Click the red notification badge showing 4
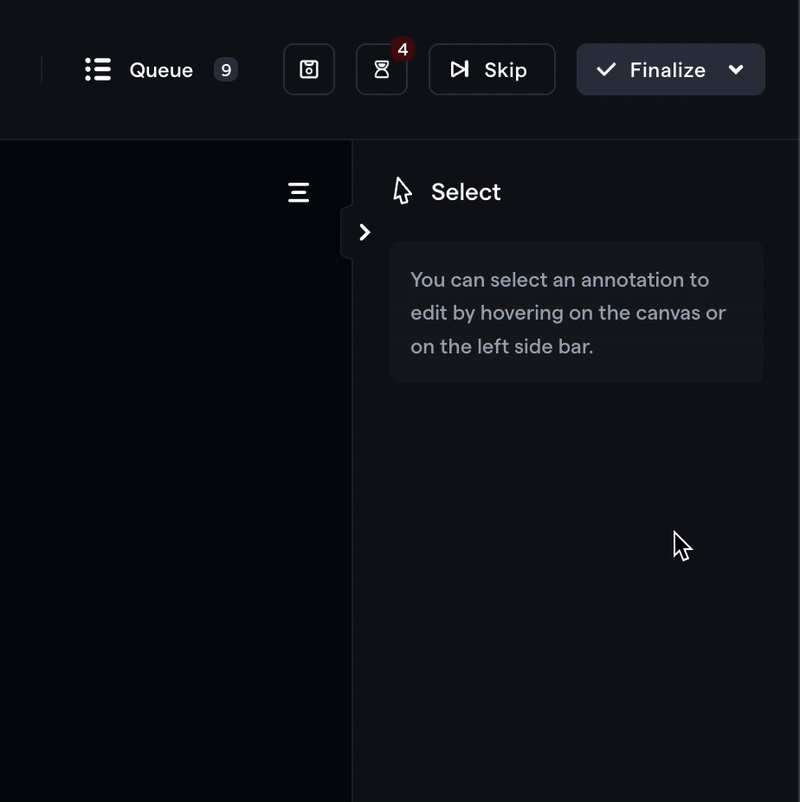Image resolution: width=800 pixels, height=802 pixels. pyautogui.click(x=403, y=49)
